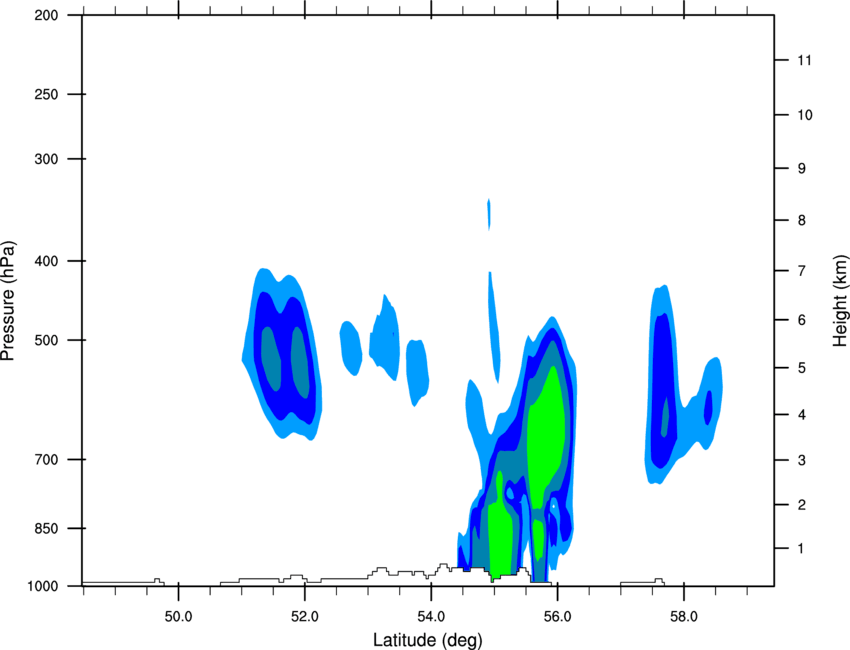This screenshot has height=650, width=850.
Task: Click the 500 pressure tick label
Action: point(46,340)
